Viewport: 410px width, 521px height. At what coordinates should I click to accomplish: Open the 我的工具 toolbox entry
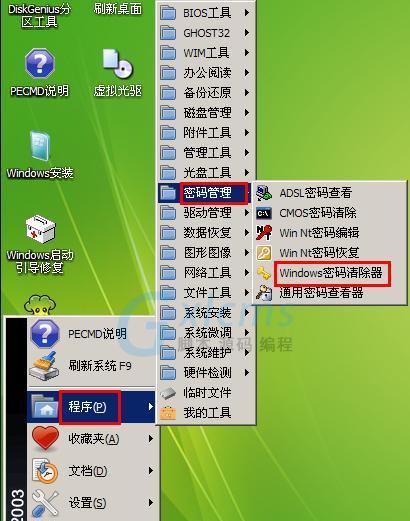point(206,413)
